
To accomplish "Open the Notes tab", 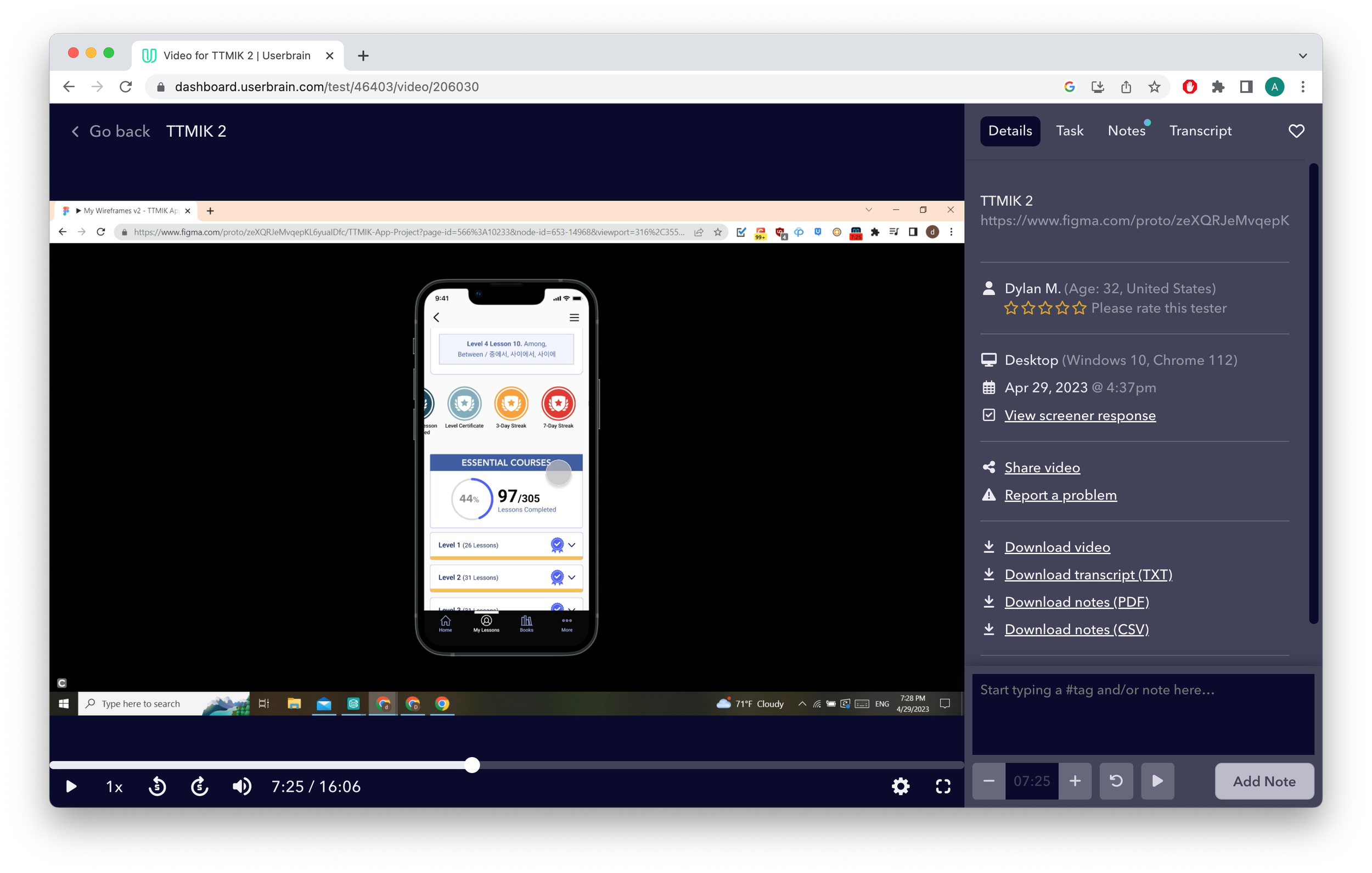I will [1126, 131].
